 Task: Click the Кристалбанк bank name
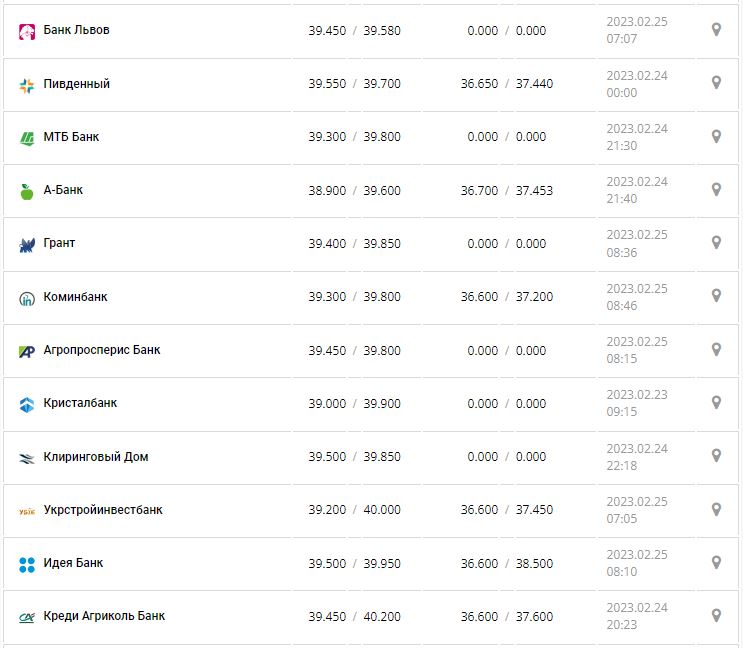pos(80,403)
